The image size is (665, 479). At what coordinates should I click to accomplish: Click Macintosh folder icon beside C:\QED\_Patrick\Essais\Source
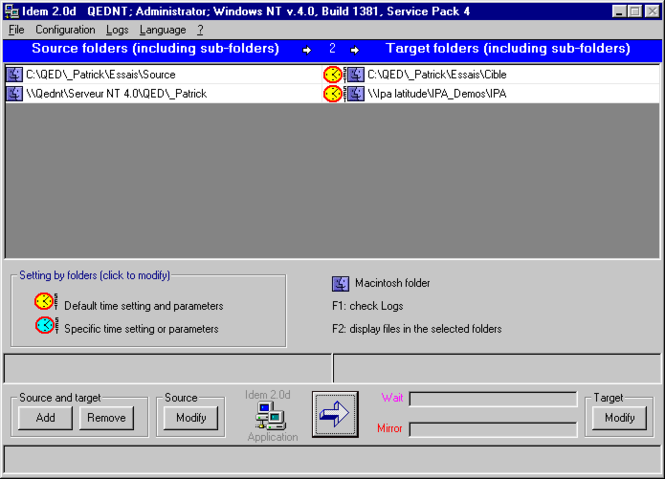click(x=14, y=75)
